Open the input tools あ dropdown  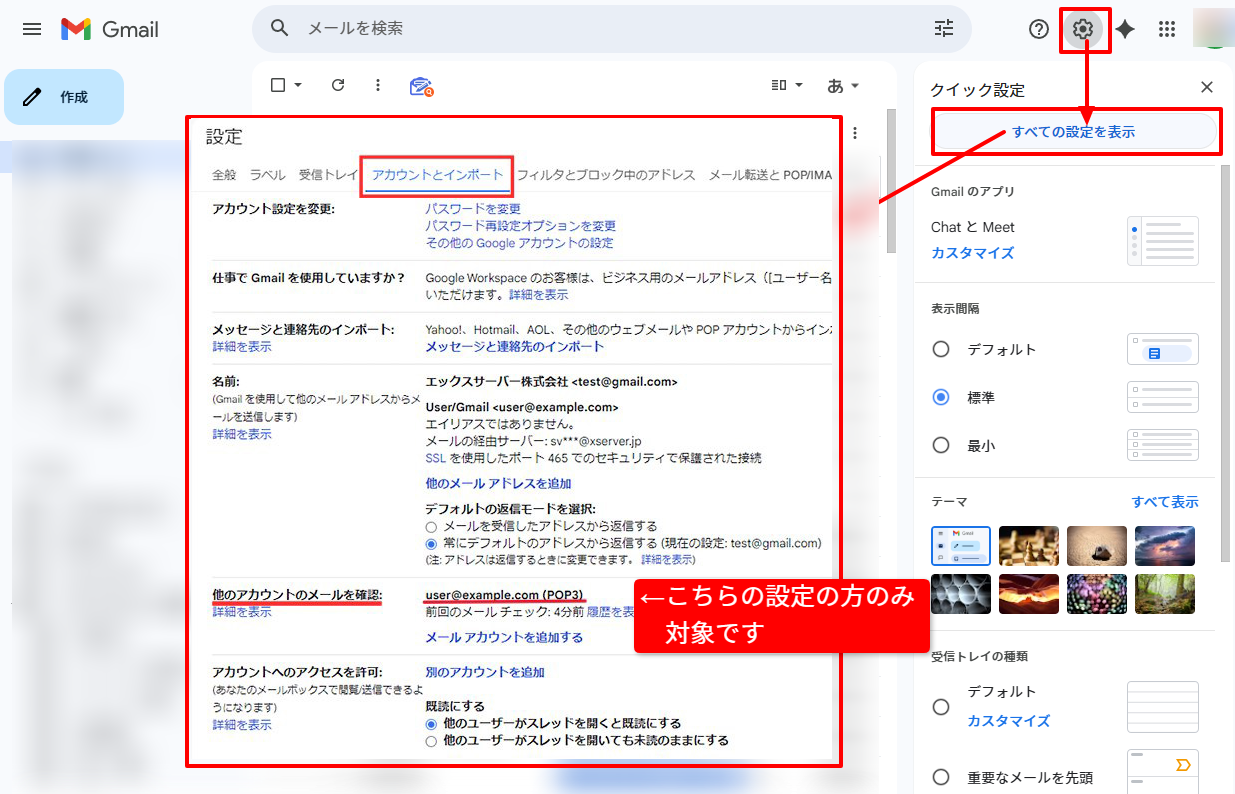(843, 85)
